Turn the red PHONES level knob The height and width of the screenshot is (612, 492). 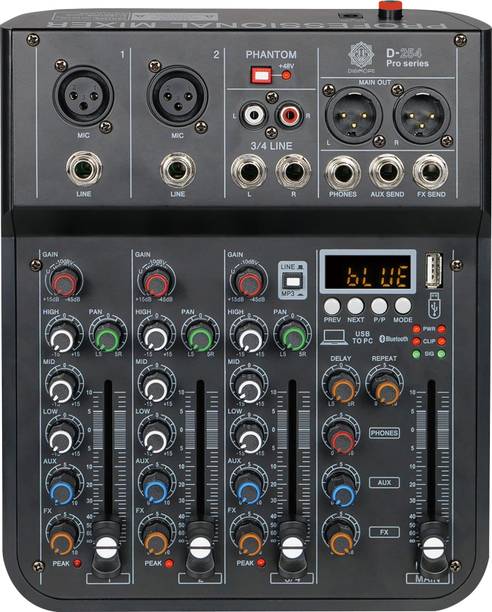(x=341, y=438)
